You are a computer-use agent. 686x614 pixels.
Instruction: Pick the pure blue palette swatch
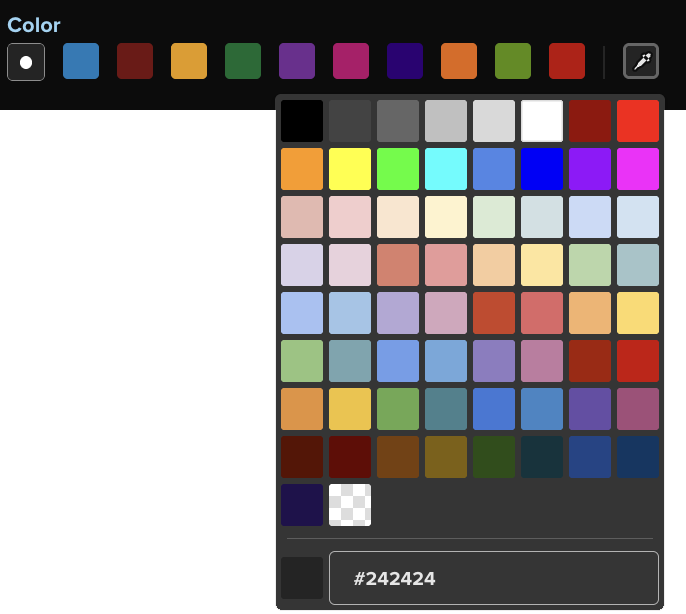(x=542, y=169)
